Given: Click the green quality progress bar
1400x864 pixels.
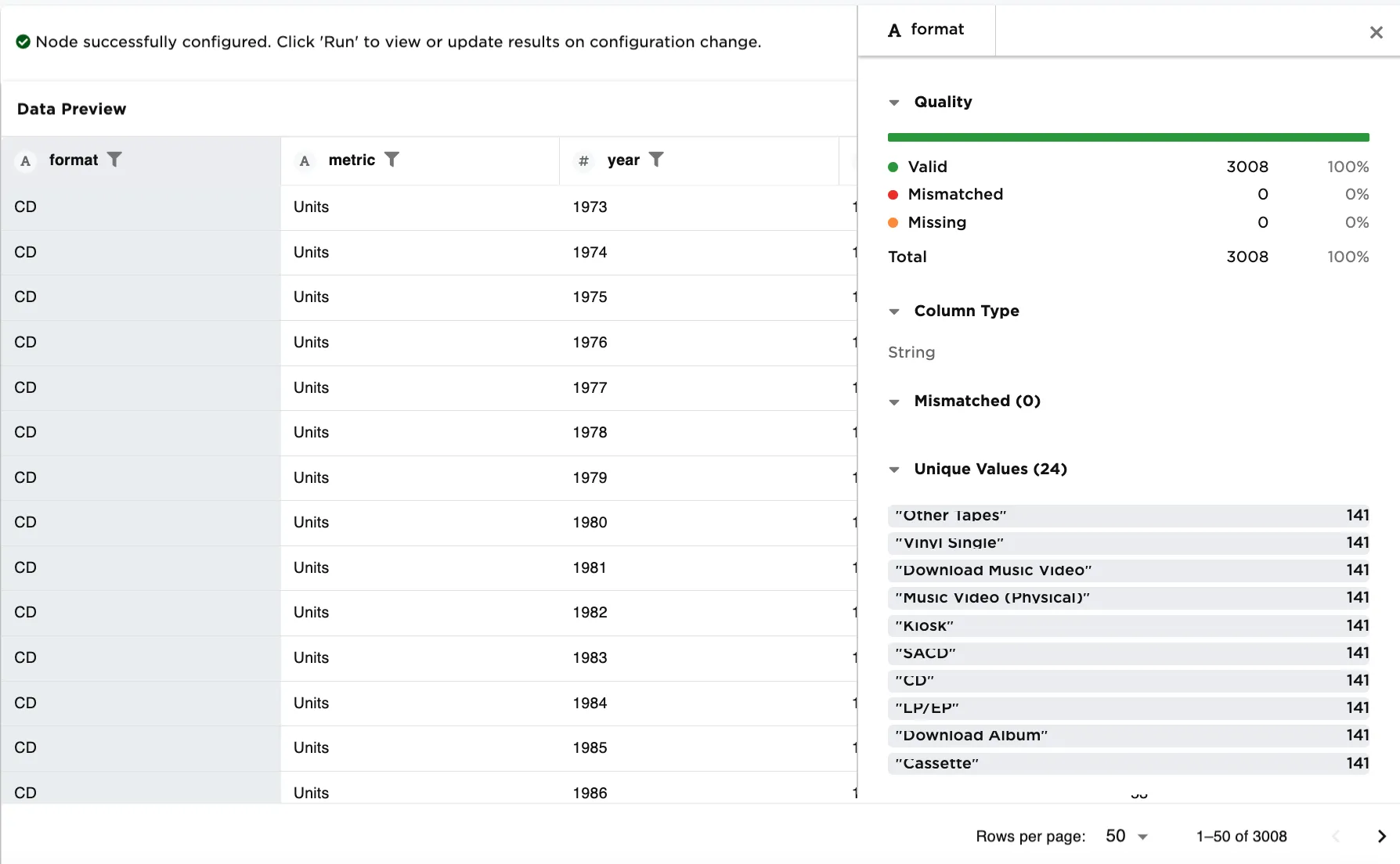Looking at the screenshot, I should tap(1128, 138).
